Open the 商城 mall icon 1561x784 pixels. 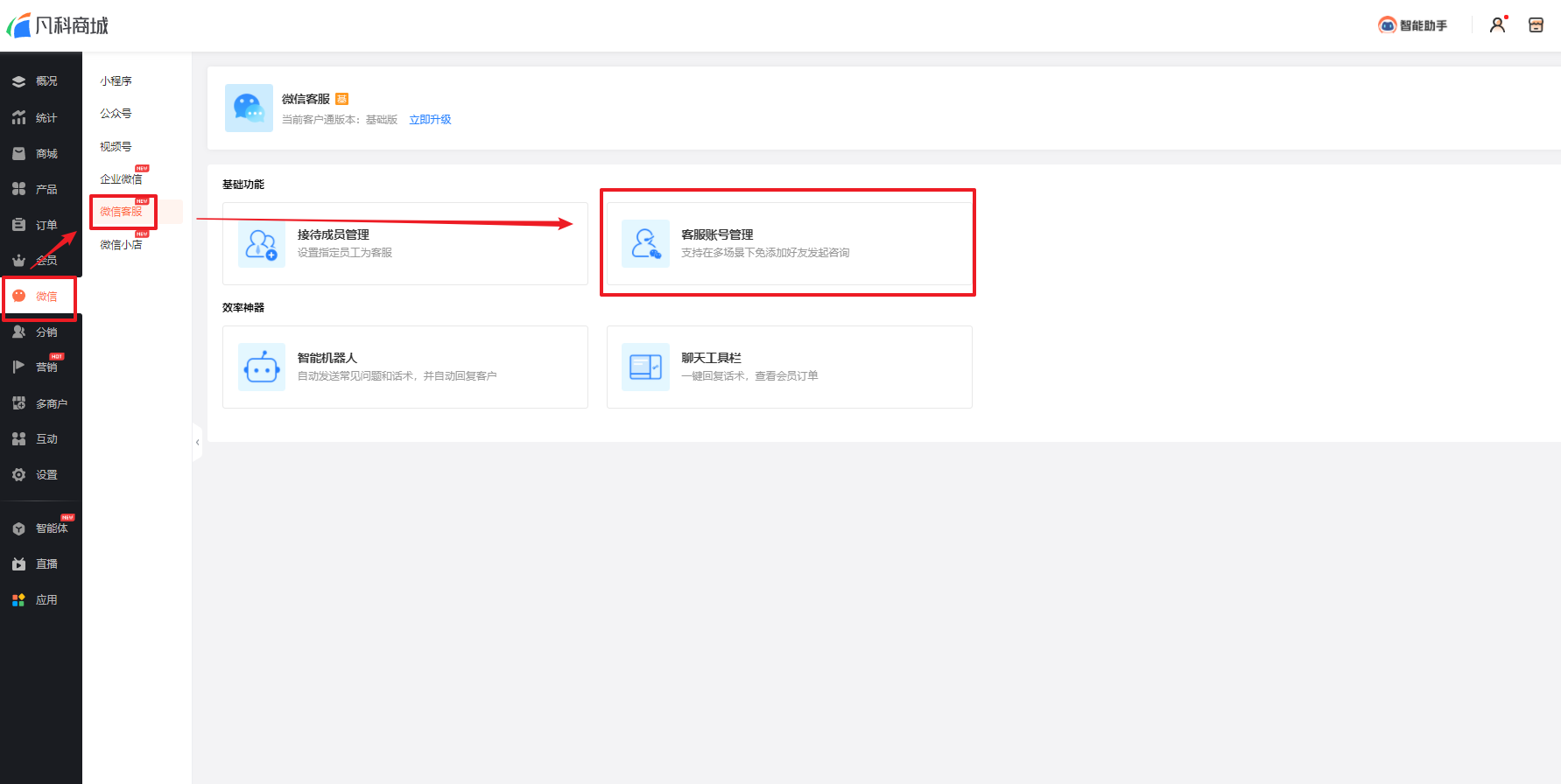pyautogui.click(x=18, y=153)
